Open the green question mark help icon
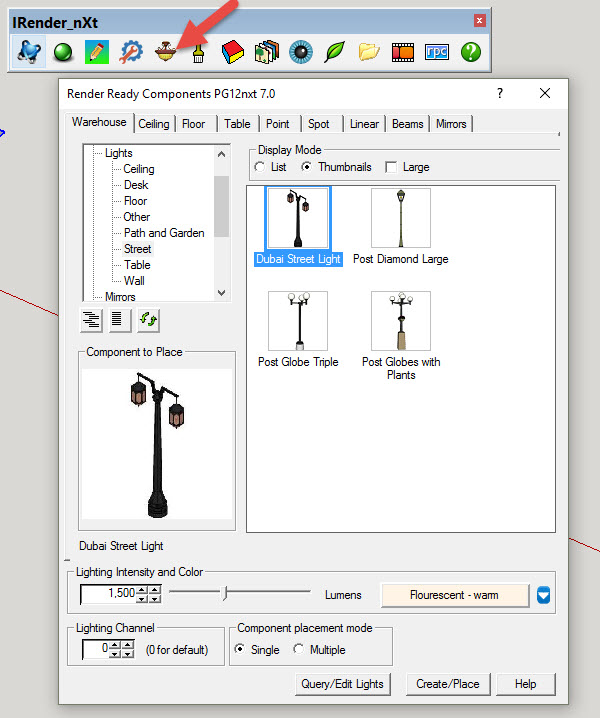The width and height of the screenshot is (600, 718). click(x=471, y=52)
